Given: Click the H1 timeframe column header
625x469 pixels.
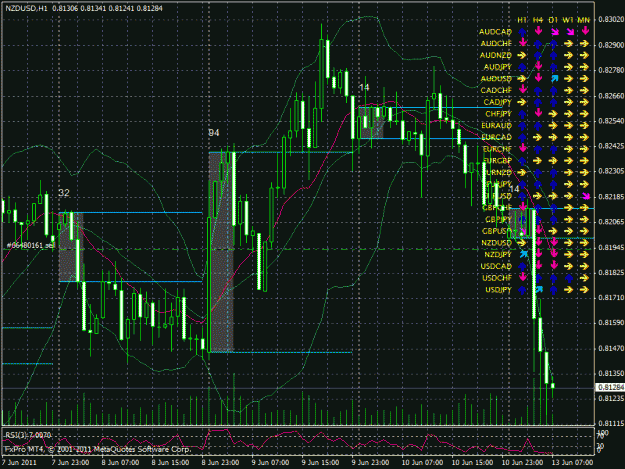Looking at the screenshot, I should [522, 20].
